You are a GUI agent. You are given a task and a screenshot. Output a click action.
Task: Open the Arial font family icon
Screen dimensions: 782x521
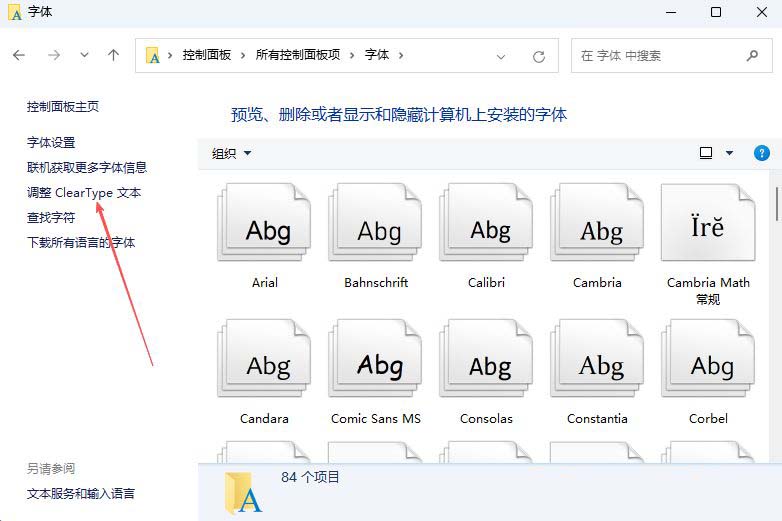[264, 222]
